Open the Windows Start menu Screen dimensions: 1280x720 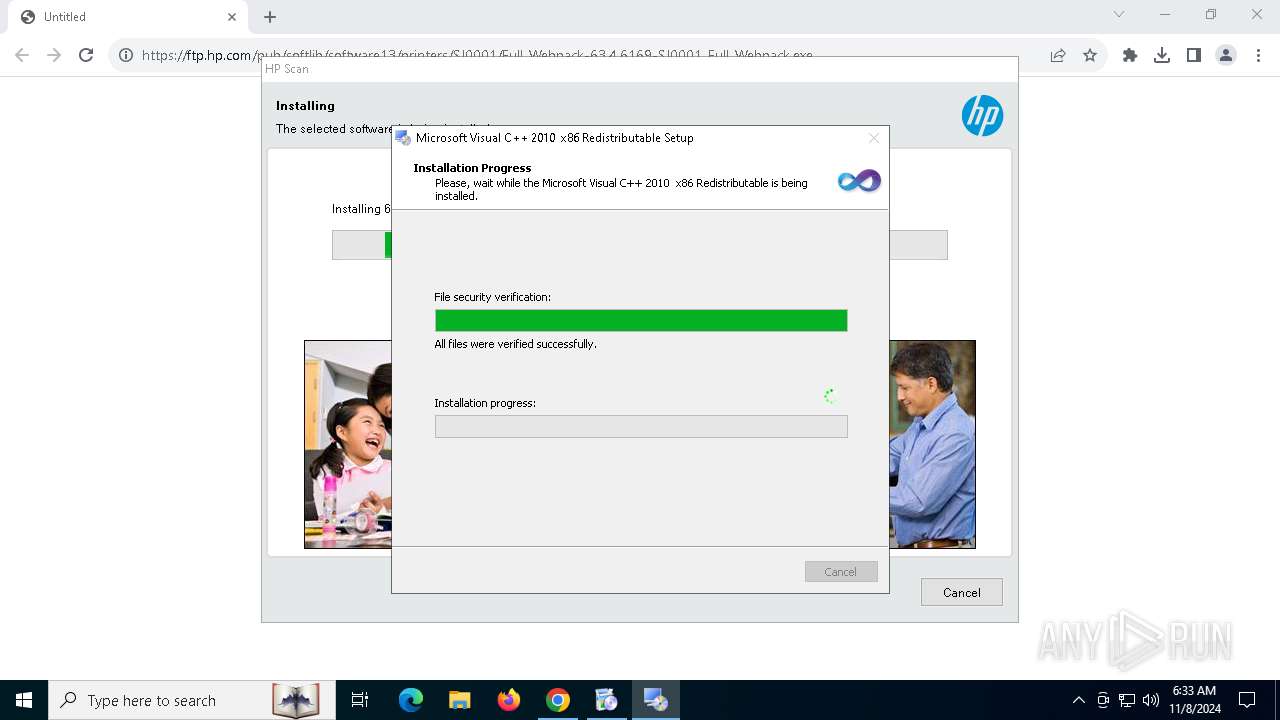click(x=24, y=700)
